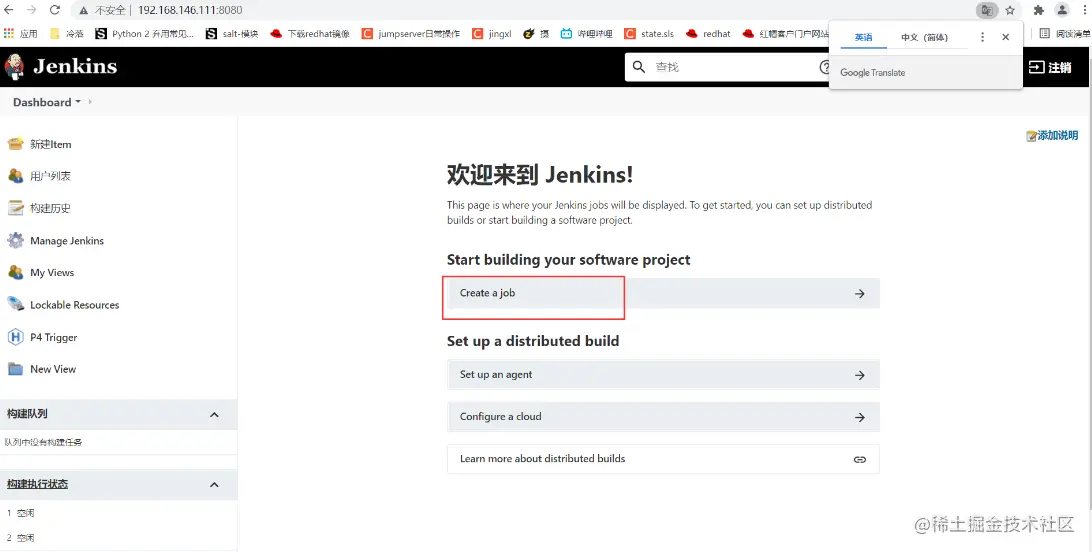The width and height of the screenshot is (1092, 552).
Task: Open Manage Jenkins link
Action: (x=67, y=241)
